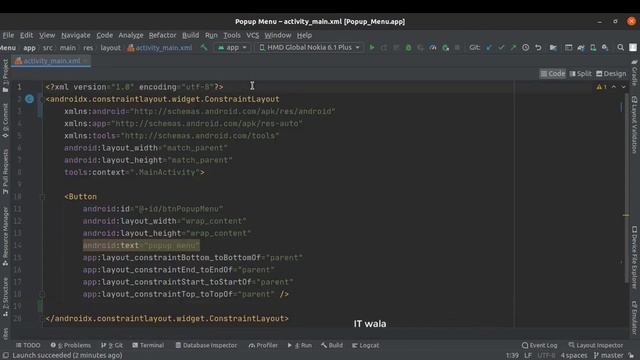Open the Refactor menu
This screenshot has height=360, width=640.
tap(162, 35)
